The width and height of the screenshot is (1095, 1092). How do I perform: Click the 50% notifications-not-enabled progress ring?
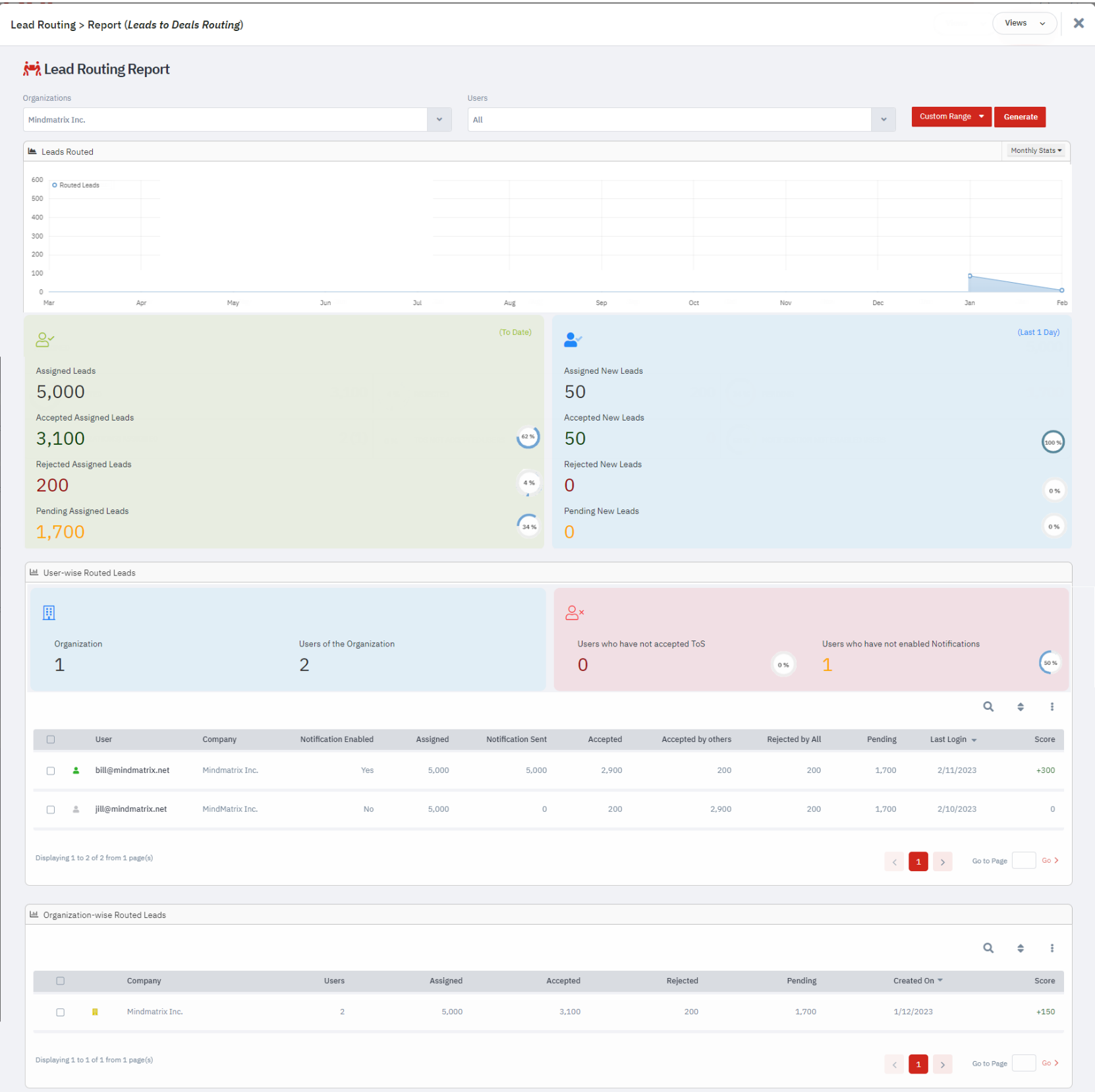[x=1050, y=662]
